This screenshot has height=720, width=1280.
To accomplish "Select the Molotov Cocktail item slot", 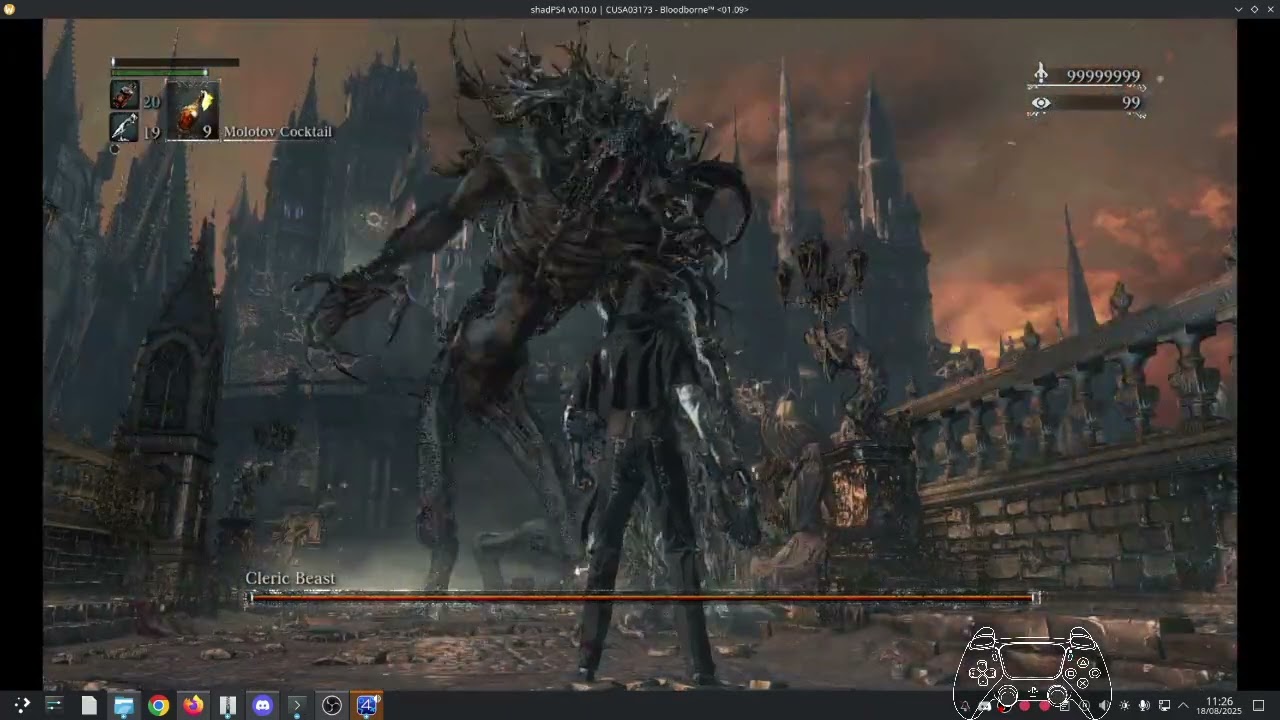I will 193,112.
